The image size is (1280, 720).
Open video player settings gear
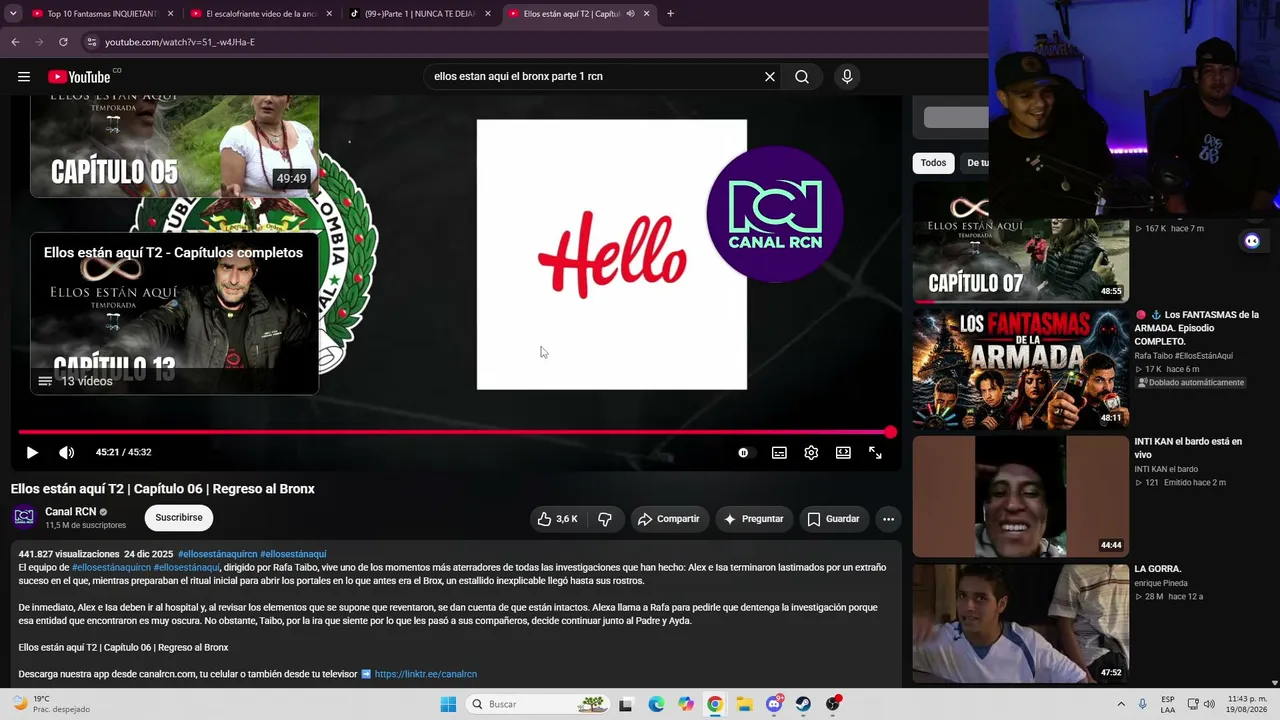[811, 453]
